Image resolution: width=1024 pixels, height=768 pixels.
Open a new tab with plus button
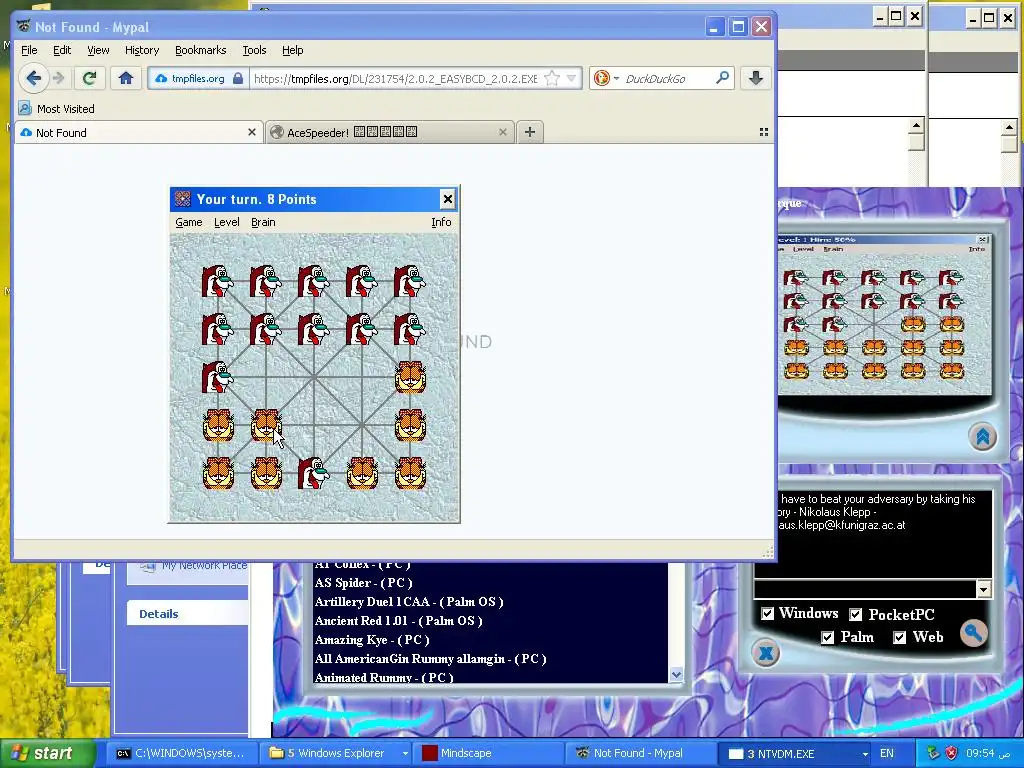tap(530, 132)
